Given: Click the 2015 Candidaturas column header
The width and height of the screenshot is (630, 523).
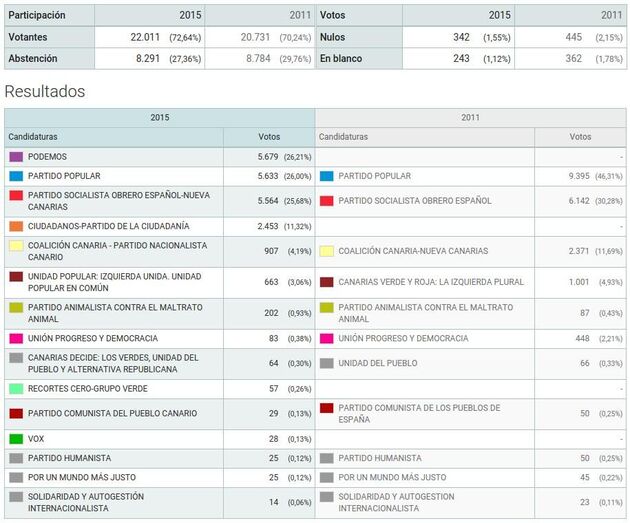Looking at the screenshot, I should 34,137.
